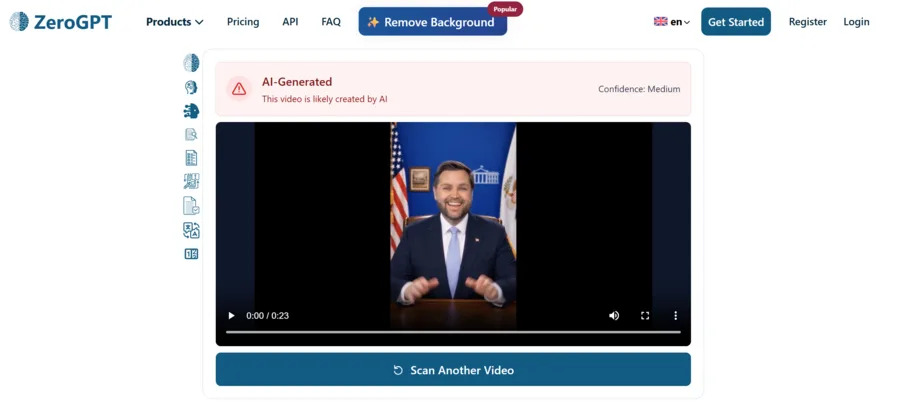This screenshot has height=407, width=900.
Task: Open the FAQ page
Action: click(331, 22)
